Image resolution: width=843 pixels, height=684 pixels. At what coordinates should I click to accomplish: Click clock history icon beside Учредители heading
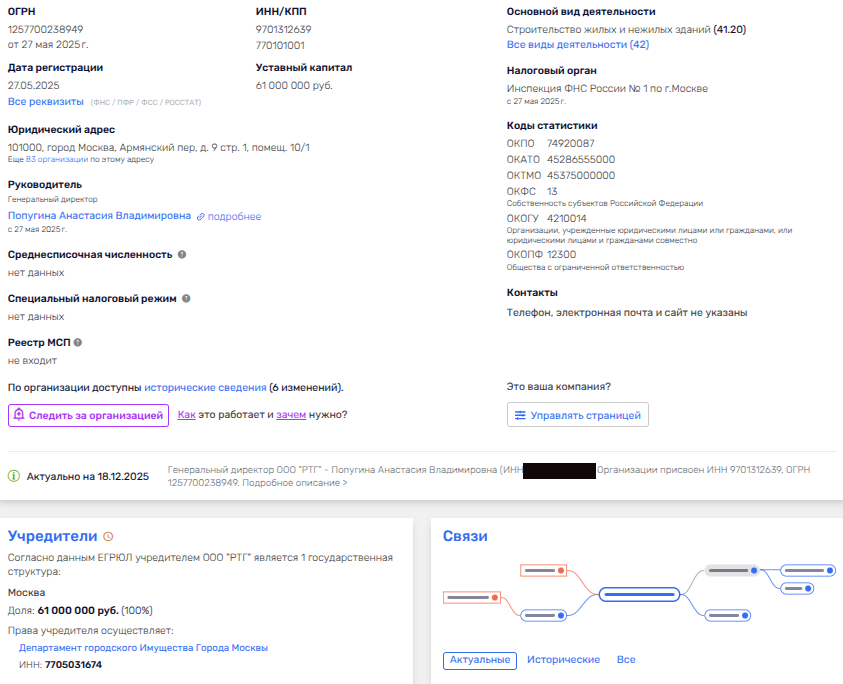pyautogui.click(x=108, y=537)
